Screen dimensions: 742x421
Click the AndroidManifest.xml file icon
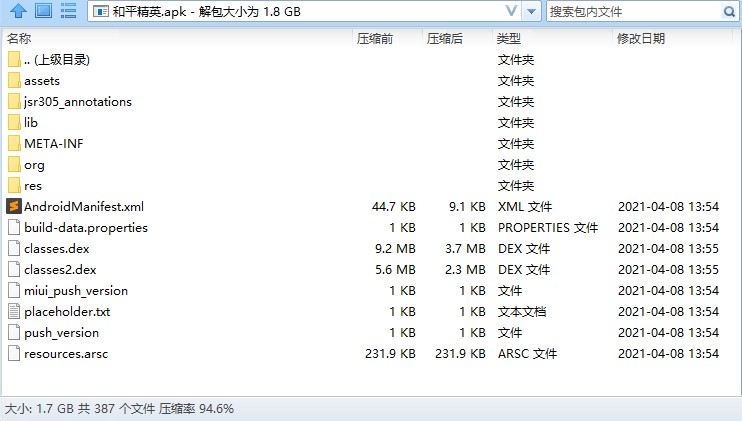click(x=14, y=206)
